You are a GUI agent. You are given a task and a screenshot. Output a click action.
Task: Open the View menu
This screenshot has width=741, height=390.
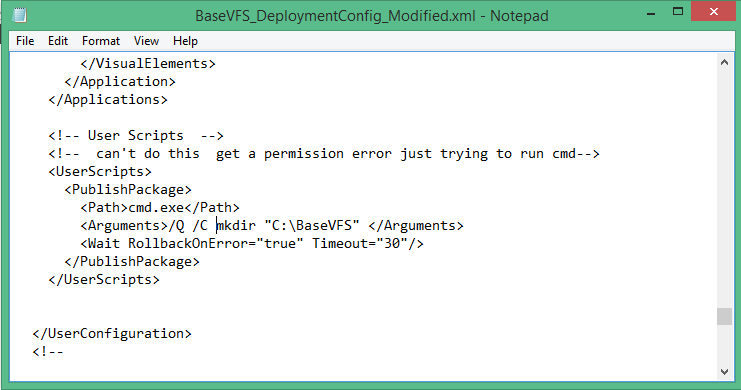(x=146, y=41)
